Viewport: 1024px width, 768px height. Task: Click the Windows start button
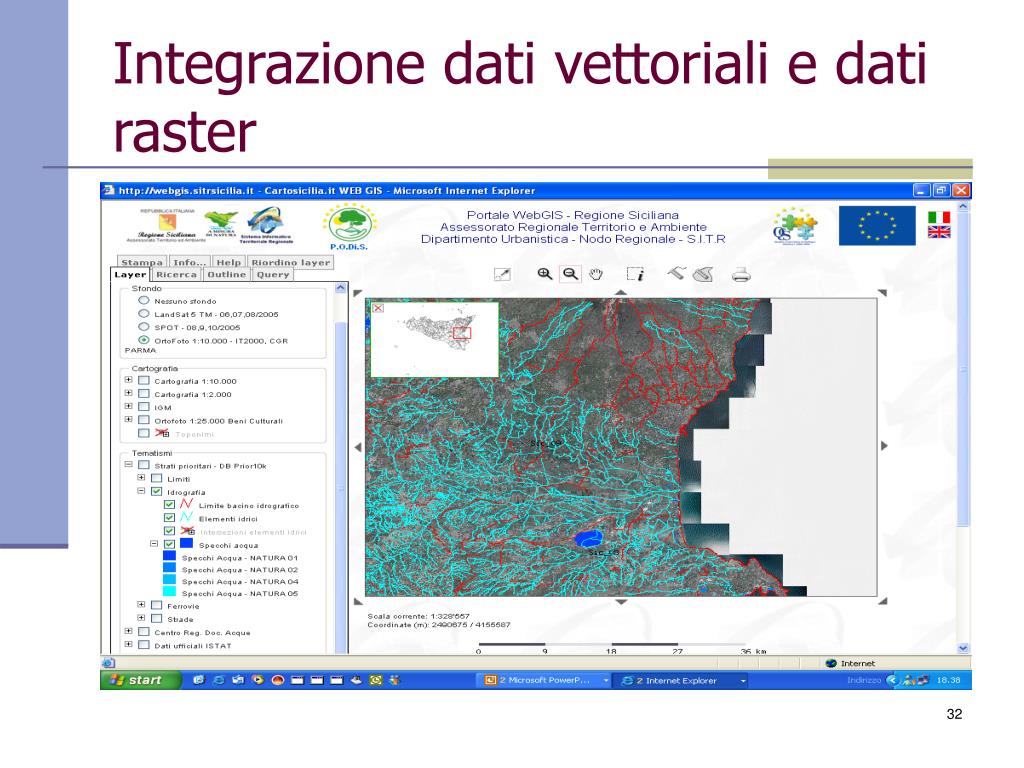point(140,680)
